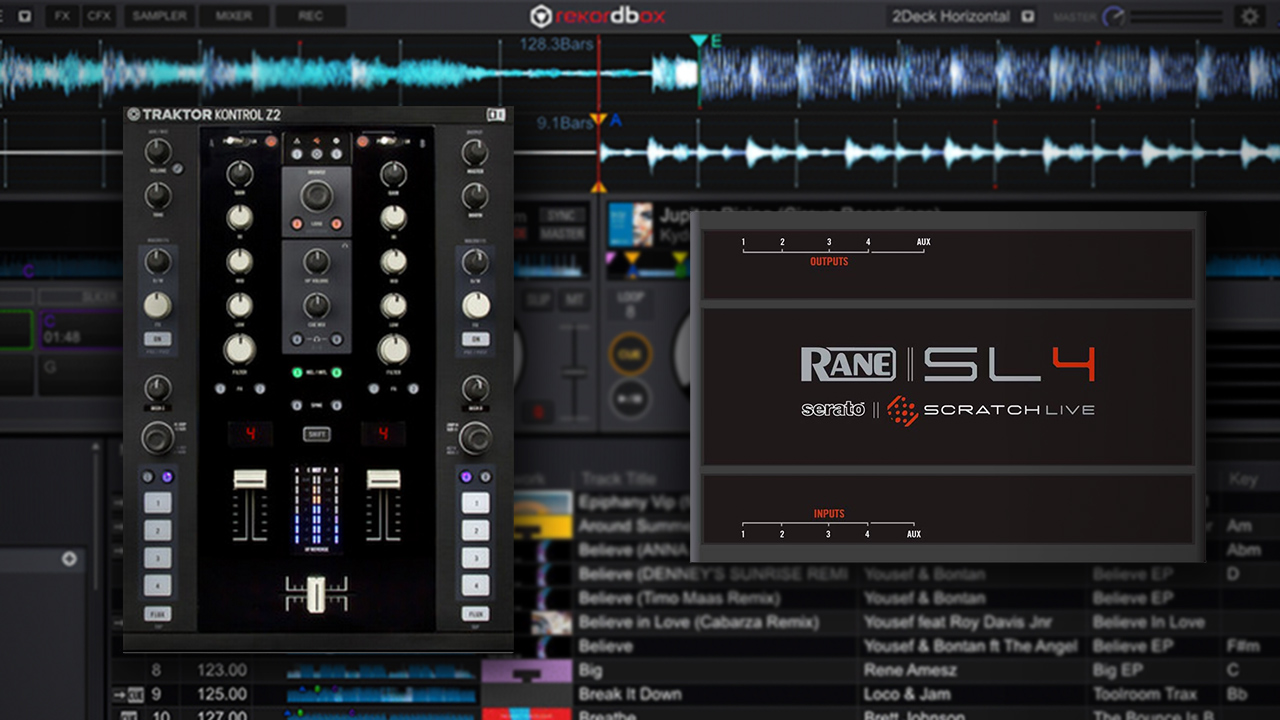Show the MIXER panel
Image resolution: width=1280 pixels, height=720 pixels.
click(233, 16)
